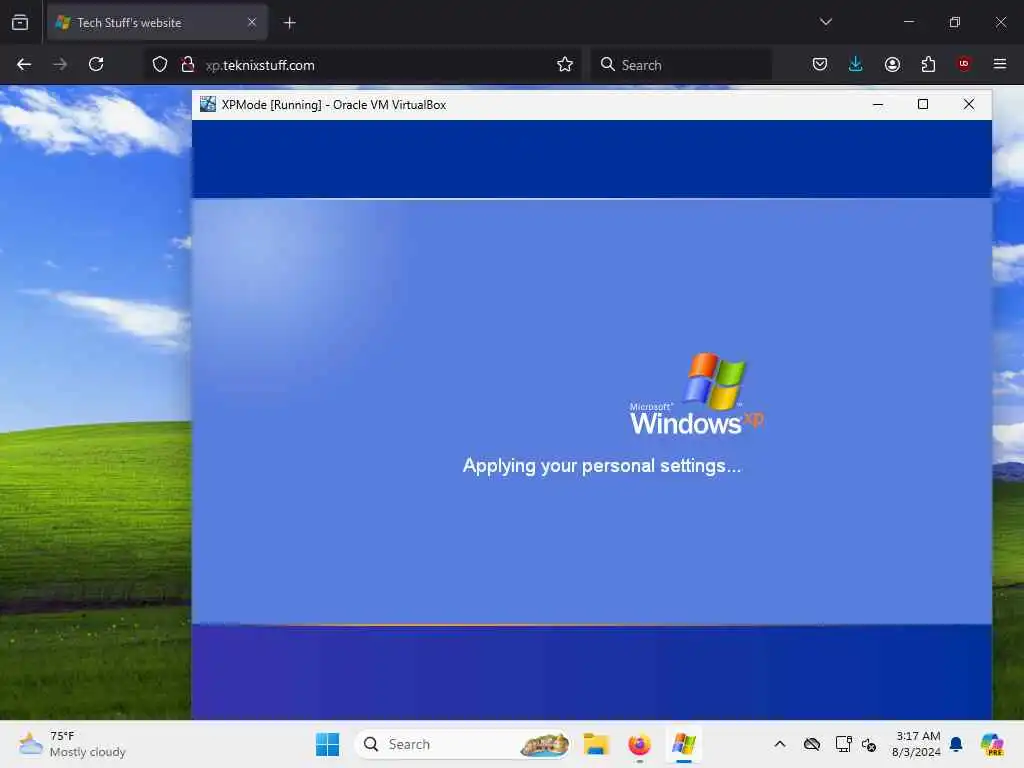Click the VirtualBox title bar icon
The width and height of the screenshot is (1024, 768).
coord(208,104)
